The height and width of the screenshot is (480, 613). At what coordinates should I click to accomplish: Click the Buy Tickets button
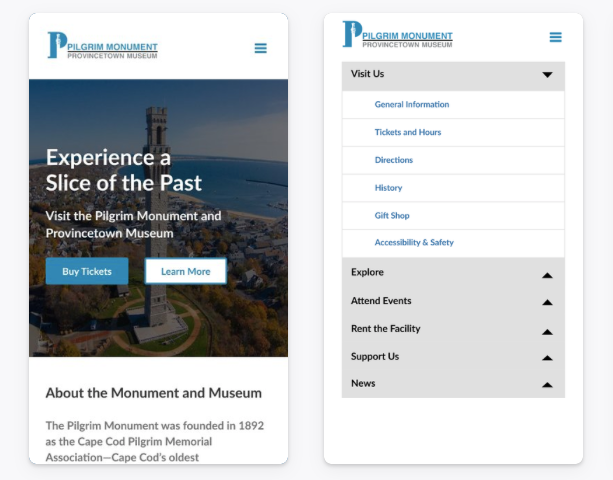coord(87,271)
